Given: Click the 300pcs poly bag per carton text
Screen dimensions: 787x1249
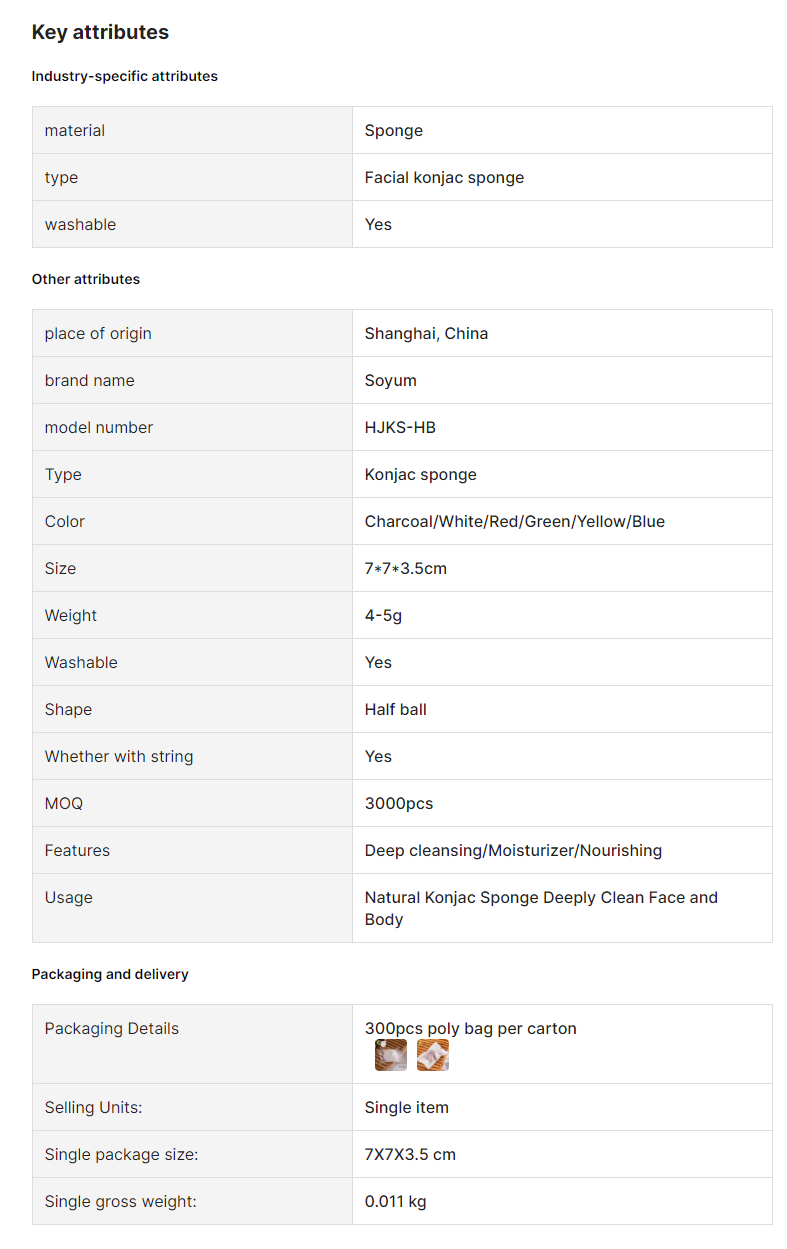Looking at the screenshot, I should (x=471, y=1028).
